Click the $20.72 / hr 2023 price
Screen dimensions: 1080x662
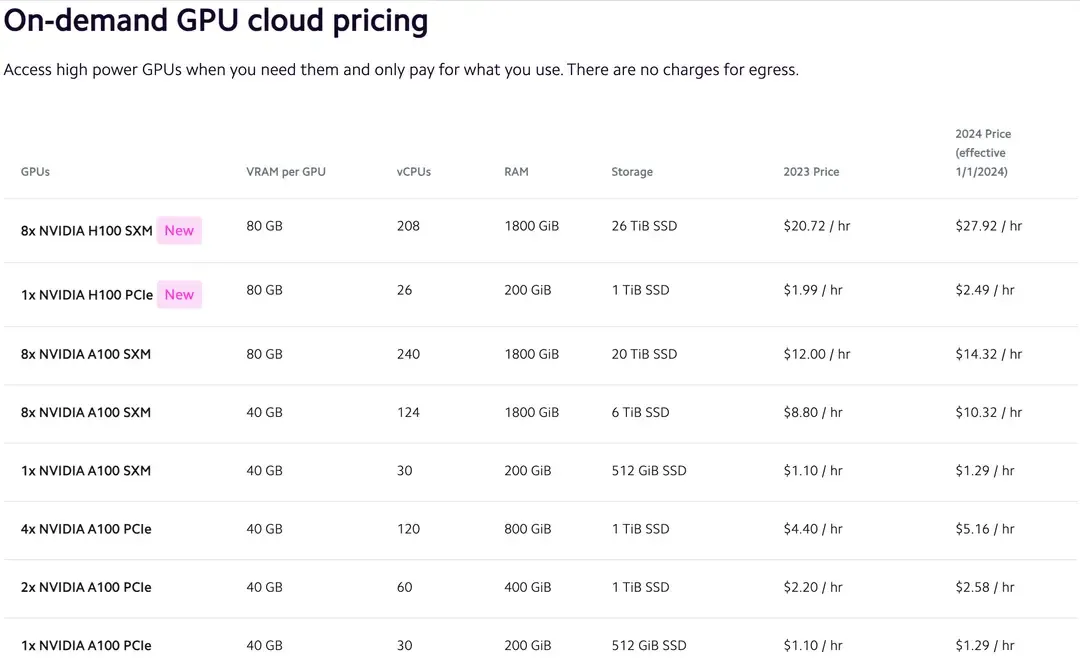816,226
